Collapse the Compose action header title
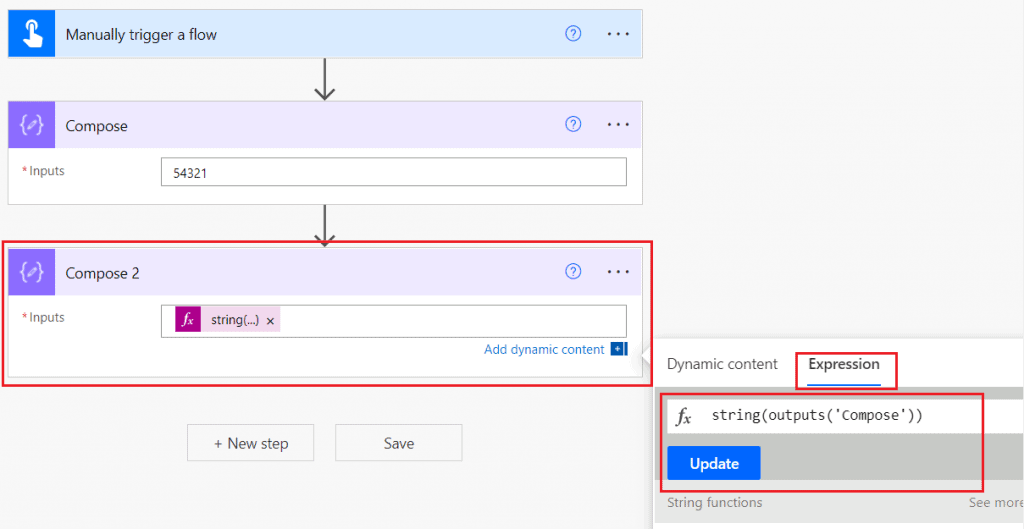 click(96, 125)
